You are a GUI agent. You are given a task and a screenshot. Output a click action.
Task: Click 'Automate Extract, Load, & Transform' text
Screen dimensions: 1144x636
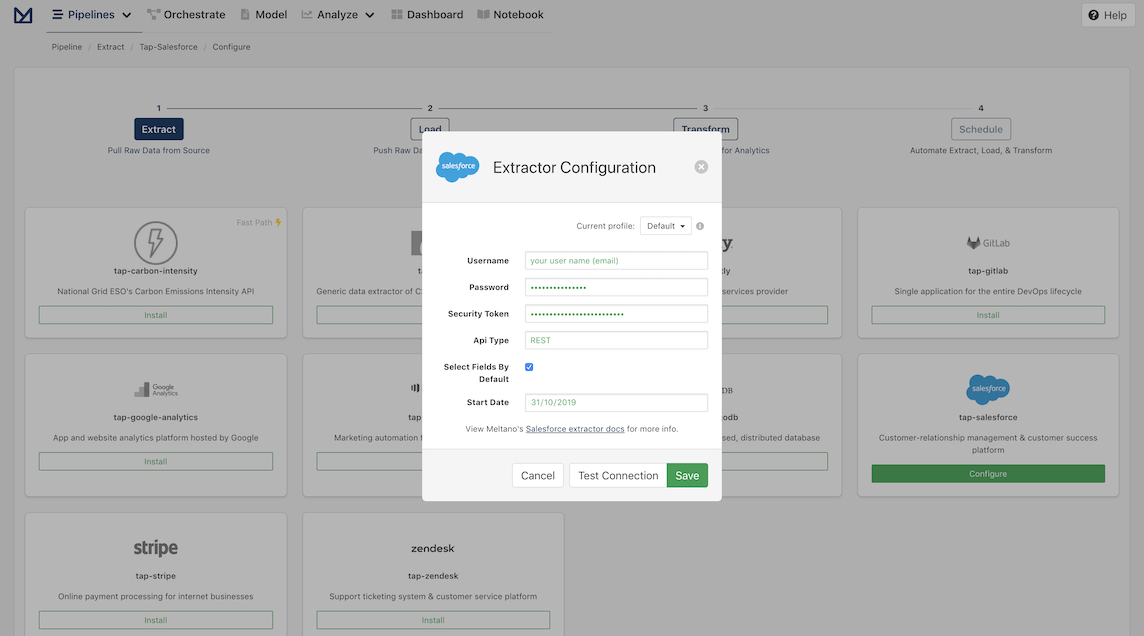981,150
